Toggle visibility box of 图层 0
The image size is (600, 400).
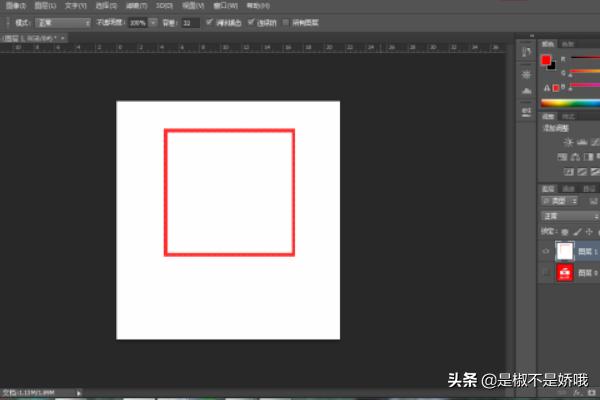[x=546, y=273]
